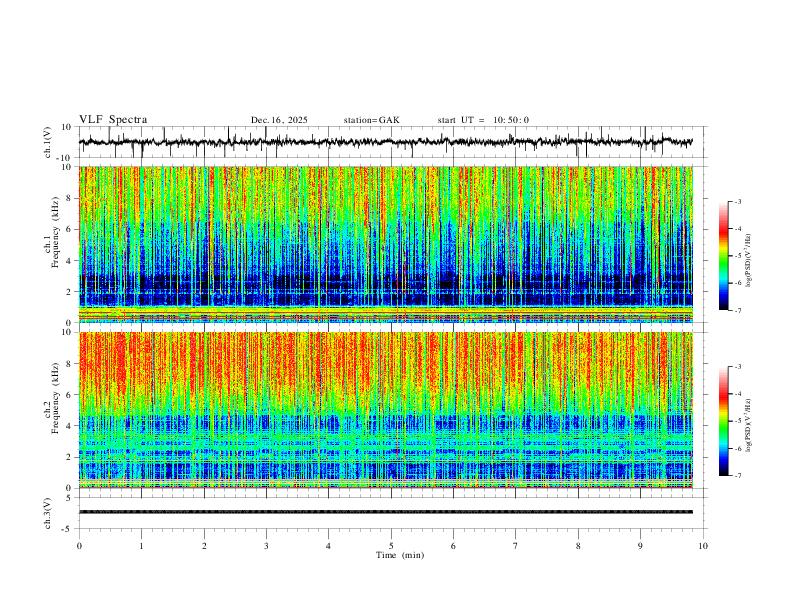Click the 'ch.1(V)' waveform axis label

click(x=48, y=142)
